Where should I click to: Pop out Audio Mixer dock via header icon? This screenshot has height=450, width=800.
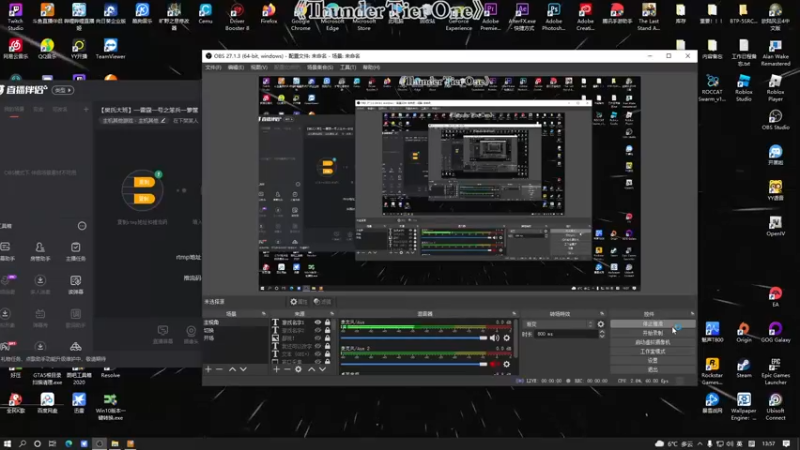pyautogui.click(x=514, y=314)
